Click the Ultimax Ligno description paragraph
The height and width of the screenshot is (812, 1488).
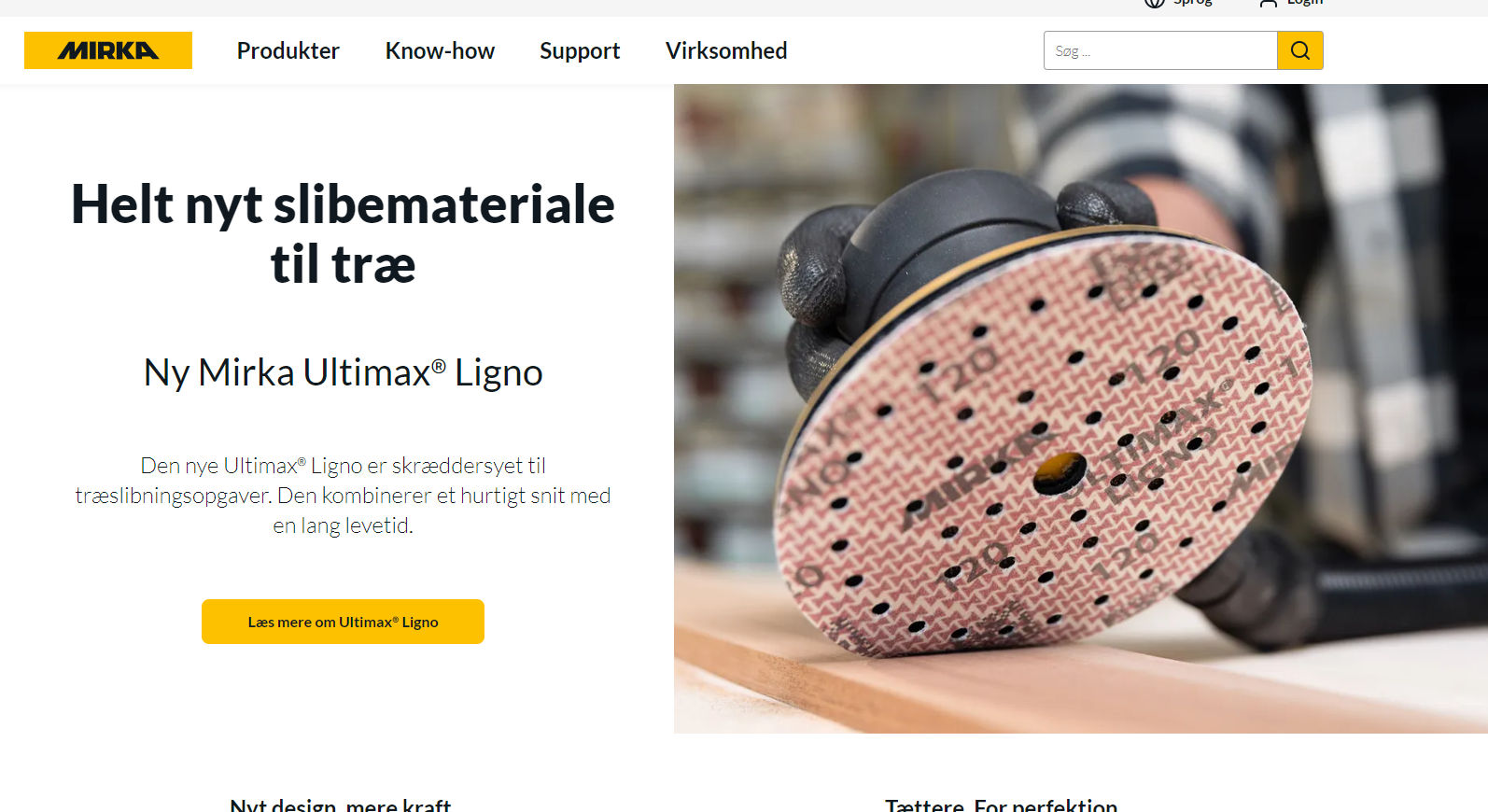pos(343,496)
